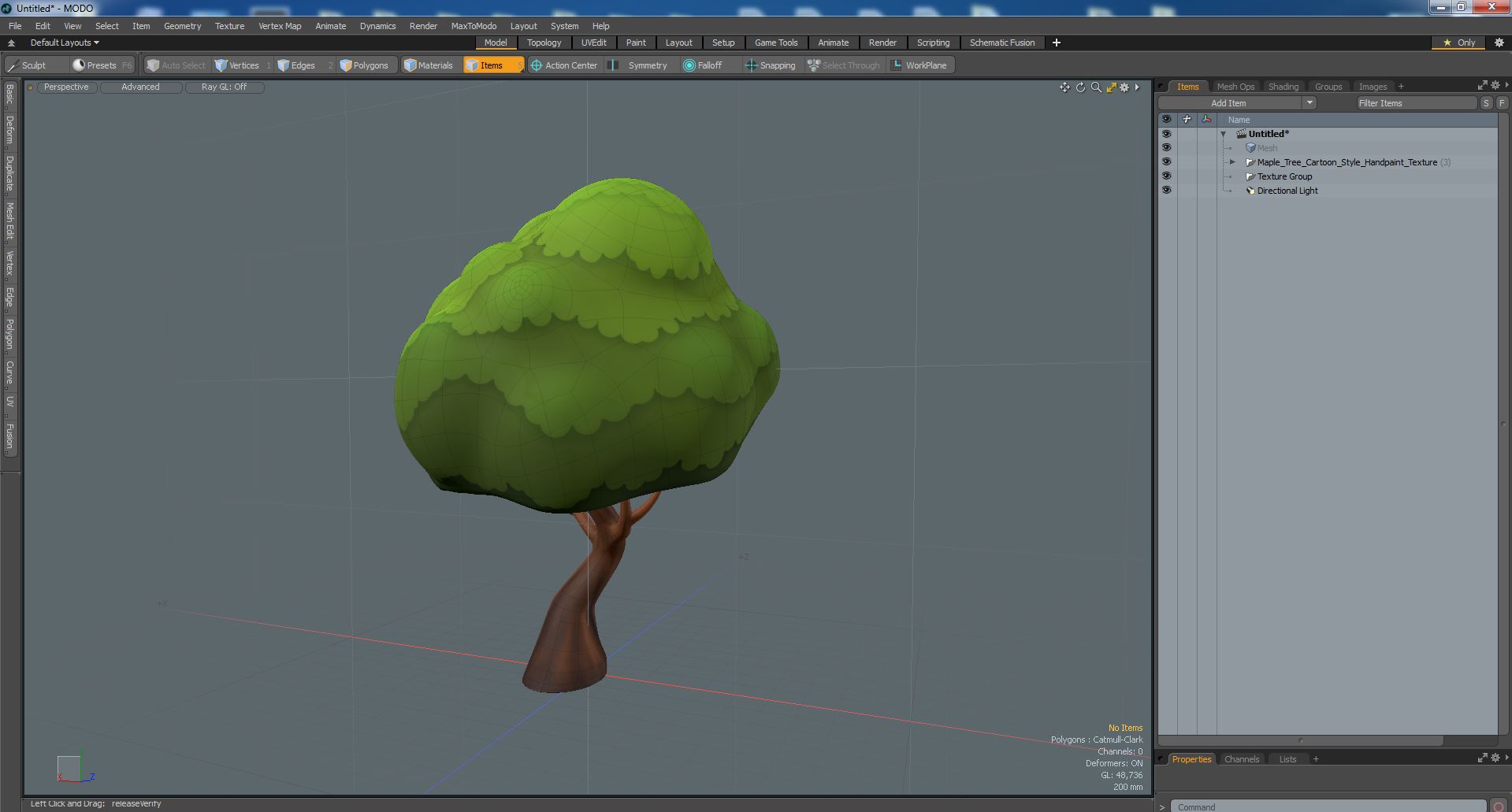The height and width of the screenshot is (812, 1512).
Task: Click the Mesh item cube icon
Action: click(x=1250, y=148)
